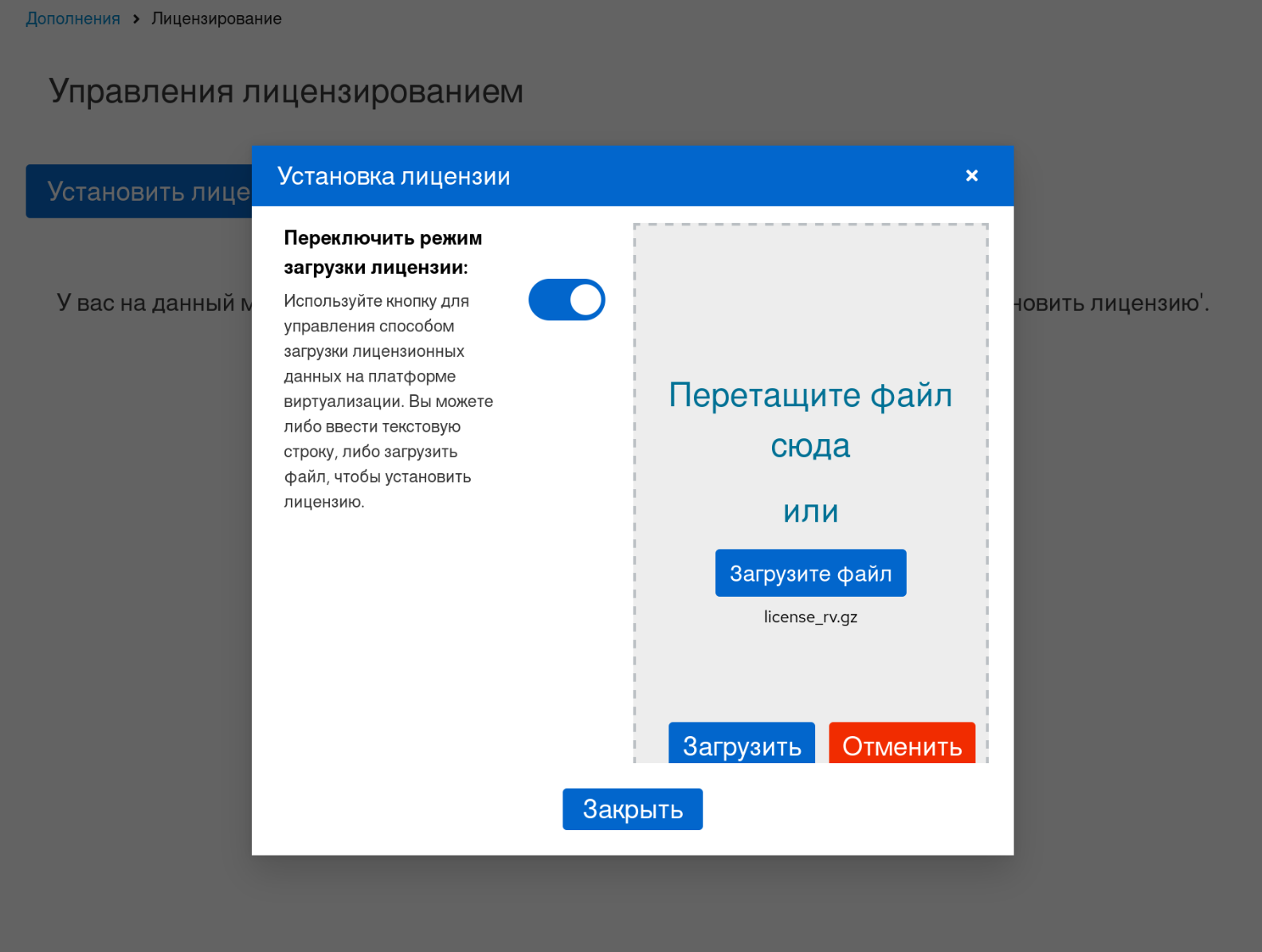The image size is (1262, 952).
Task: Click the breadcrumb chevron separator
Action: [x=136, y=18]
